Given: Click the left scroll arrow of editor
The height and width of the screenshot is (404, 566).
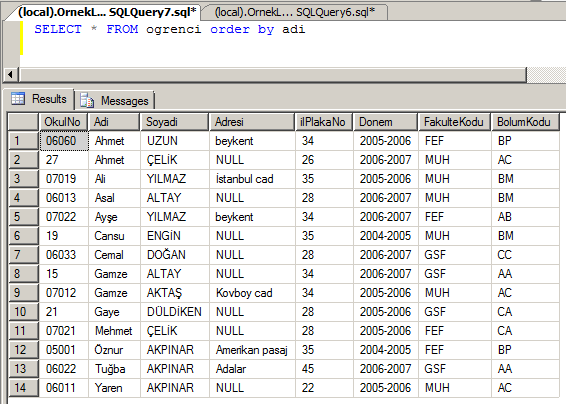Looking at the screenshot, I should (10, 75).
